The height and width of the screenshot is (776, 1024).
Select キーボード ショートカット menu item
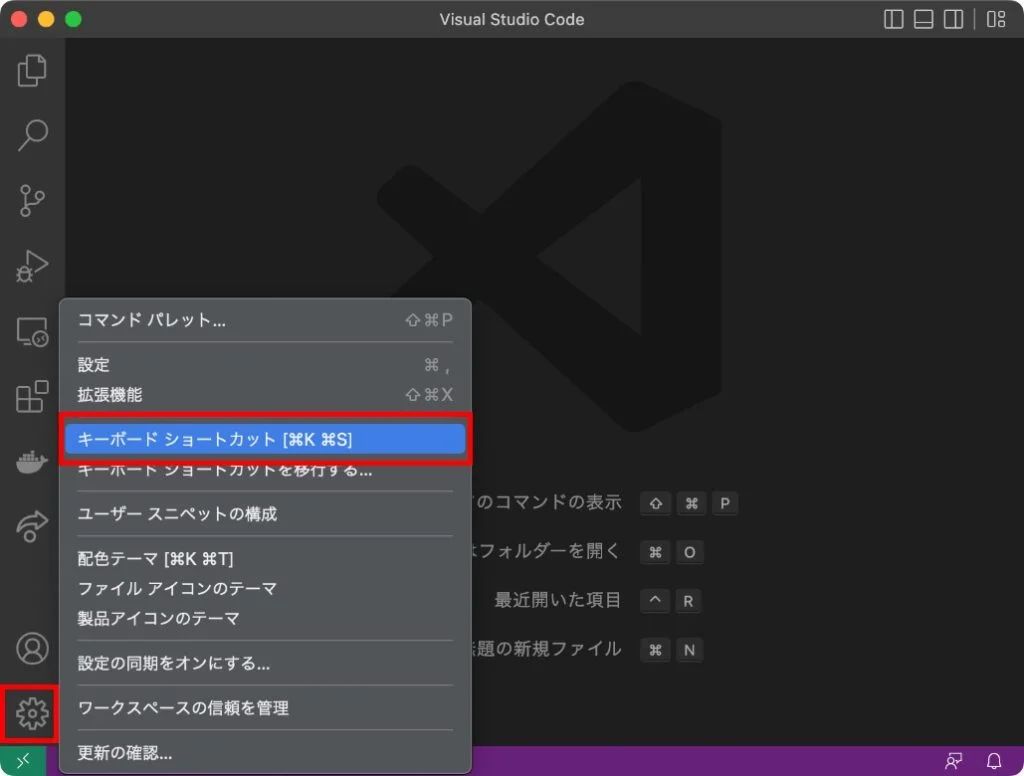click(265, 439)
